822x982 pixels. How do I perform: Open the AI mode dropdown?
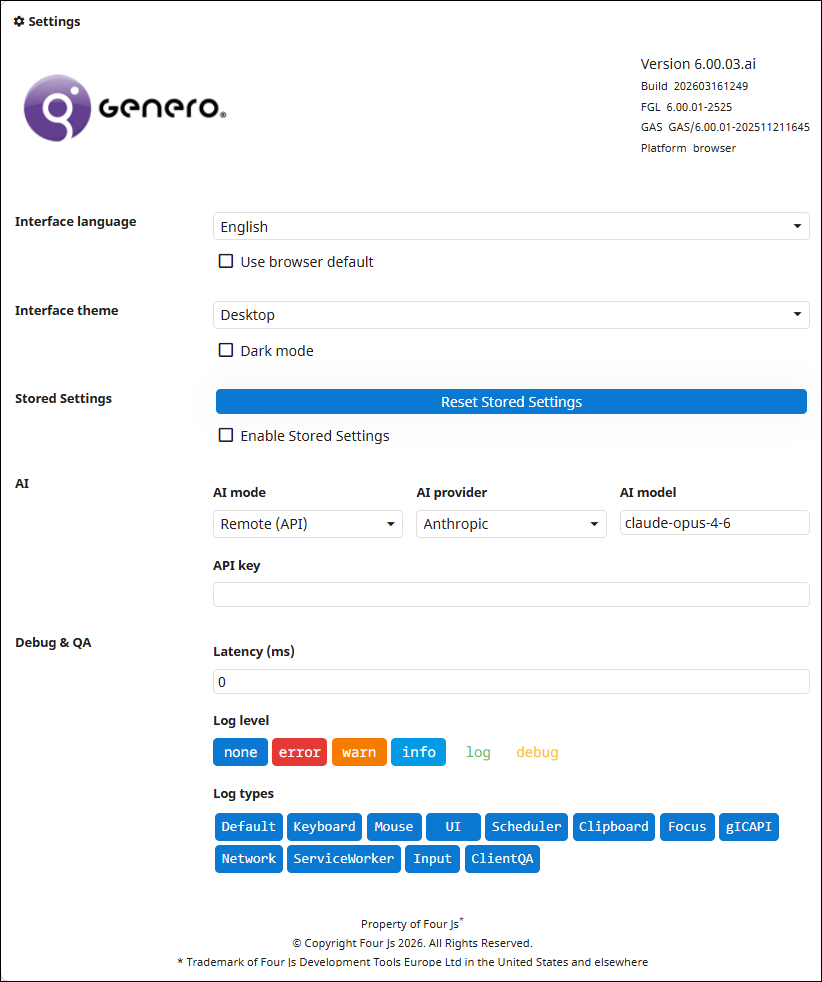307,524
